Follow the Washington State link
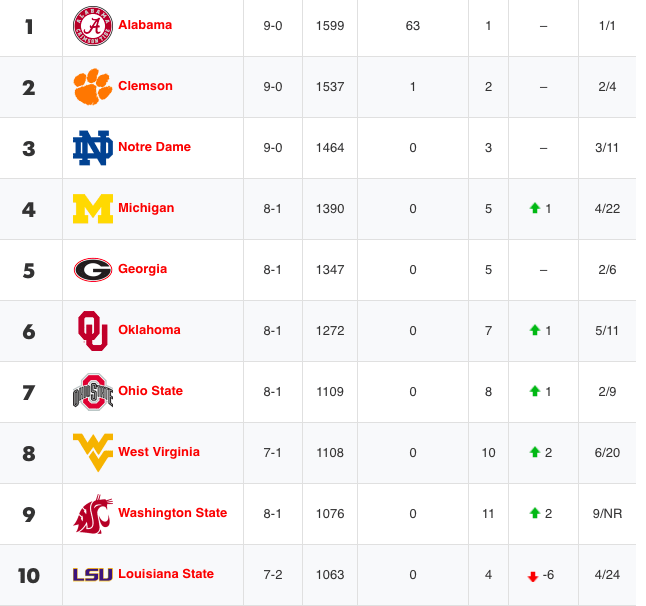646x606 pixels. [x=173, y=513]
